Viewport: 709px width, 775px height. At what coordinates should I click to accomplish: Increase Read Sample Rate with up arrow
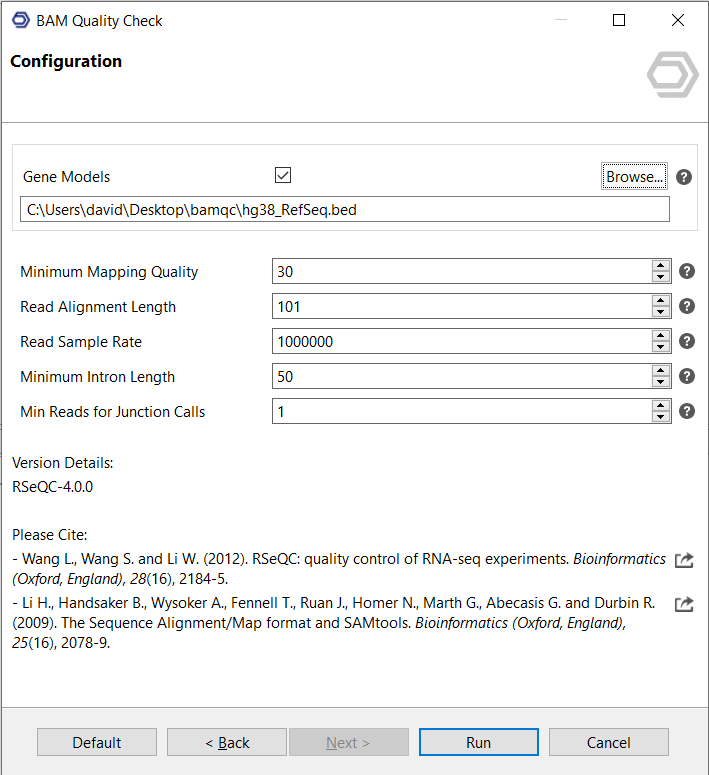(x=660, y=336)
